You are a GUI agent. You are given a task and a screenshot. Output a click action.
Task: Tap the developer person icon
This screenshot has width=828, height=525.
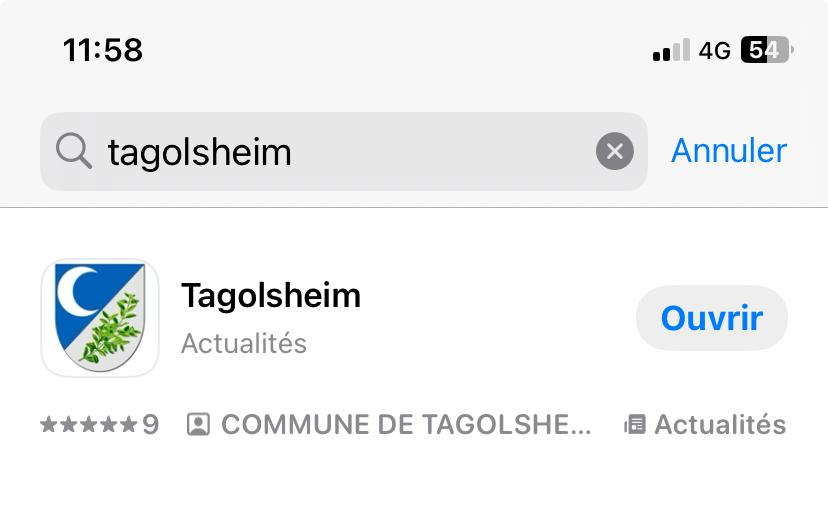199,425
